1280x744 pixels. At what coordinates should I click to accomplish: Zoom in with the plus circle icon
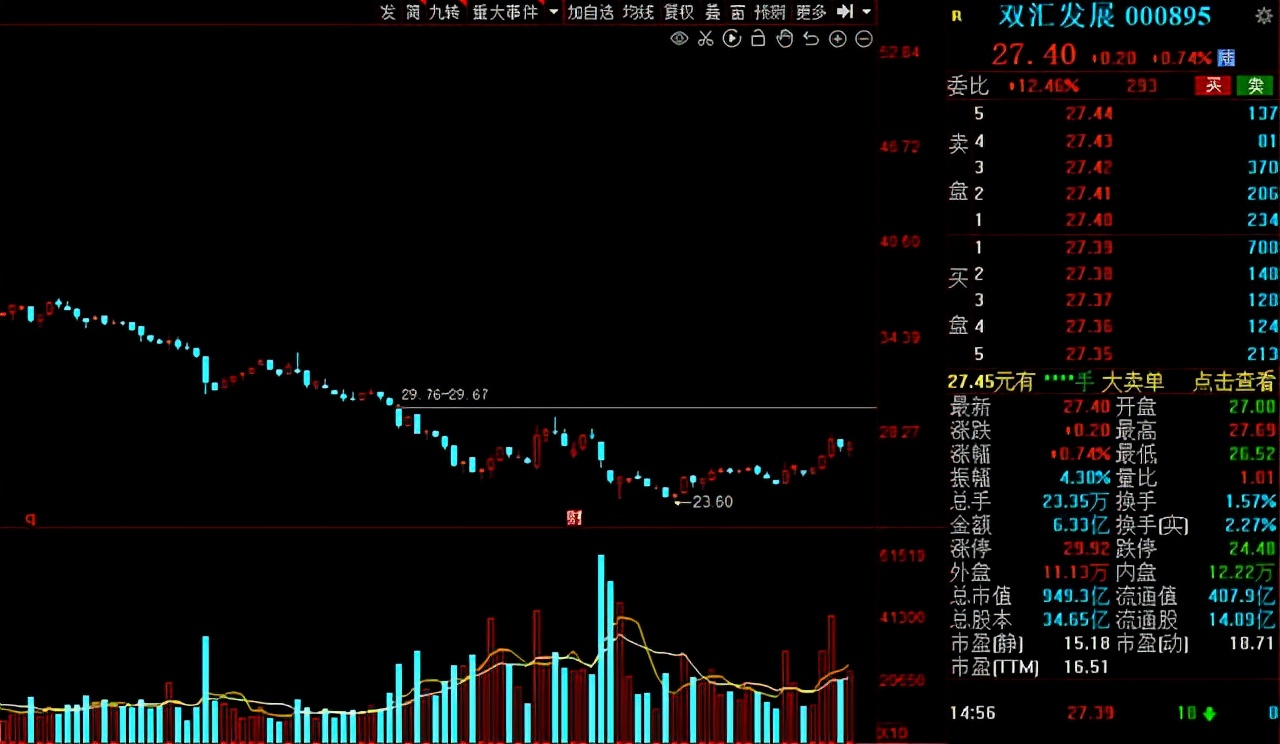tap(838, 39)
